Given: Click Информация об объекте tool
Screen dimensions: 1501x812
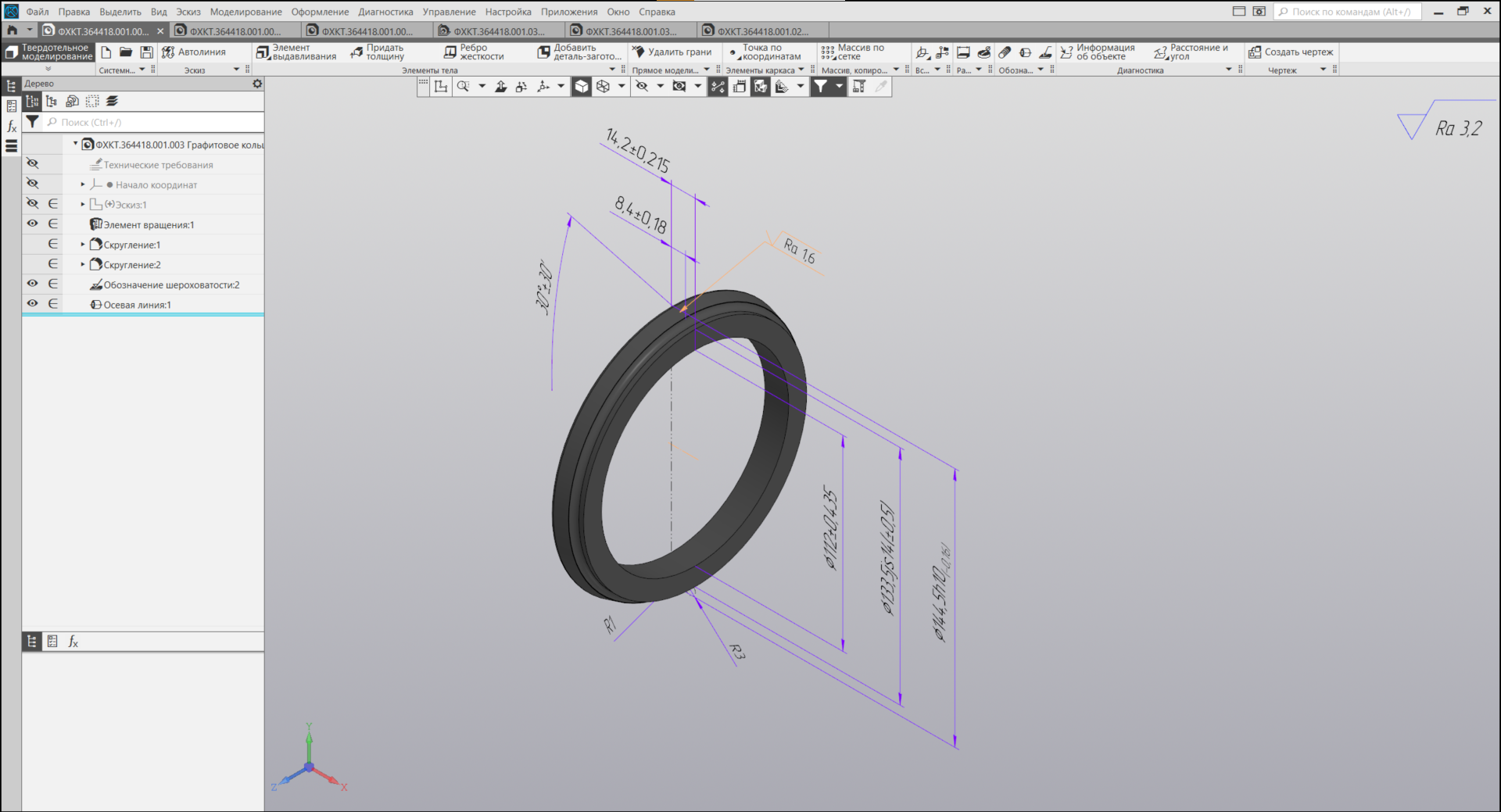Looking at the screenshot, I should click(1098, 52).
